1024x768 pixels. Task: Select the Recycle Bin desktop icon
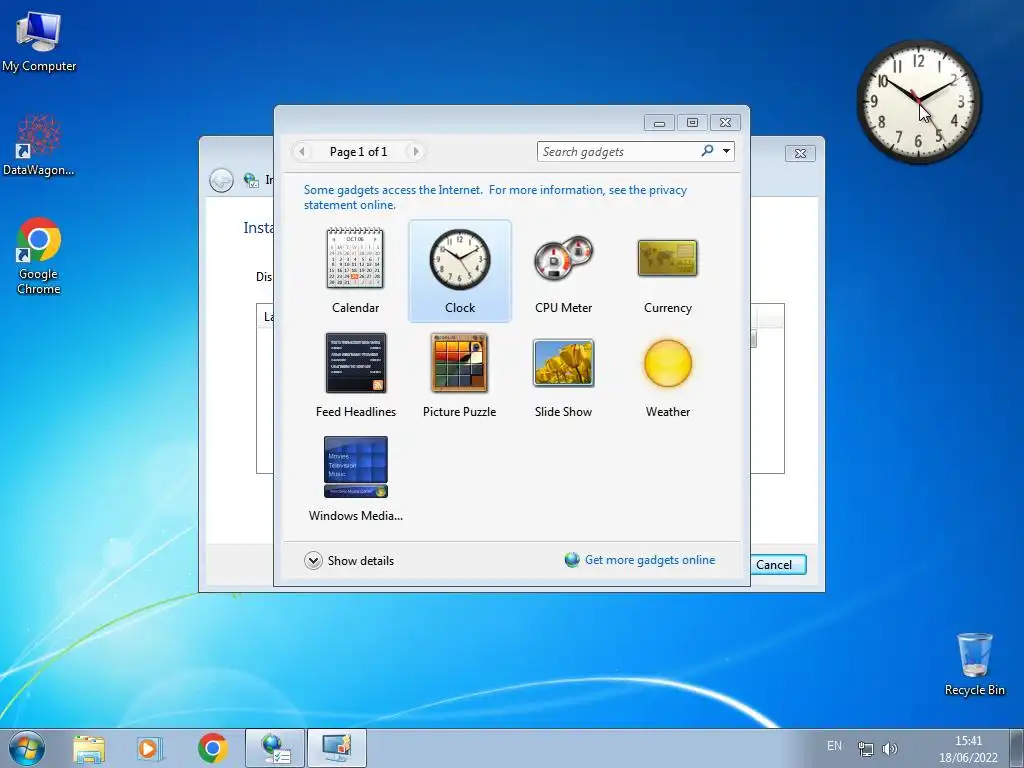(974, 665)
